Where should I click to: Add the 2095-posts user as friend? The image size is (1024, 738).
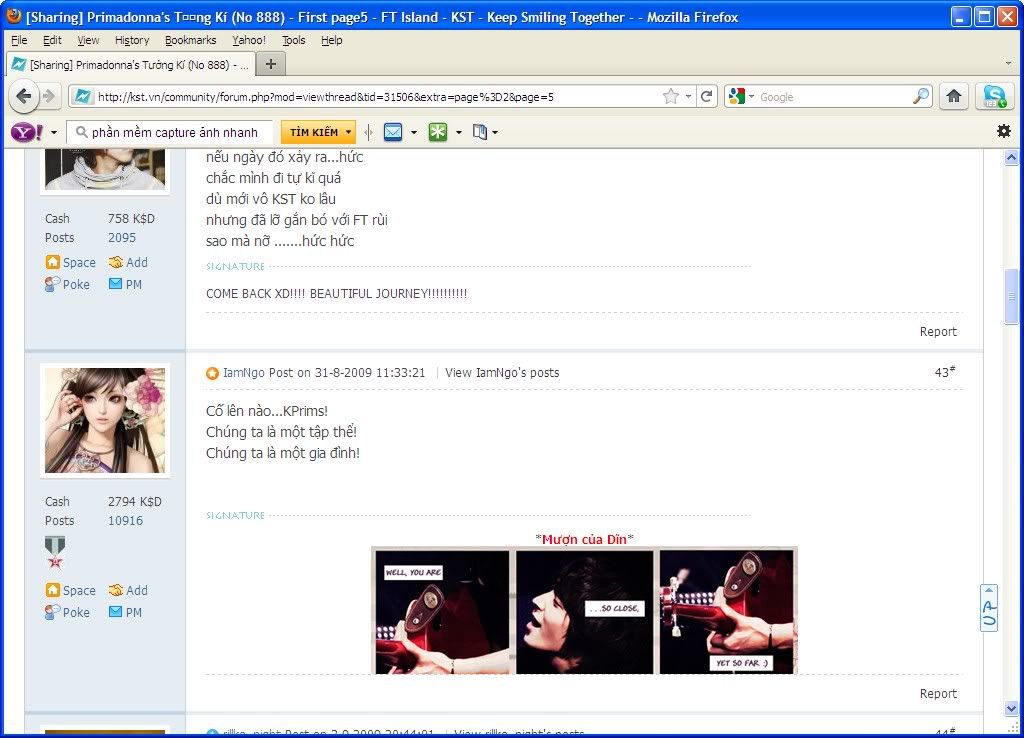point(129,263)
